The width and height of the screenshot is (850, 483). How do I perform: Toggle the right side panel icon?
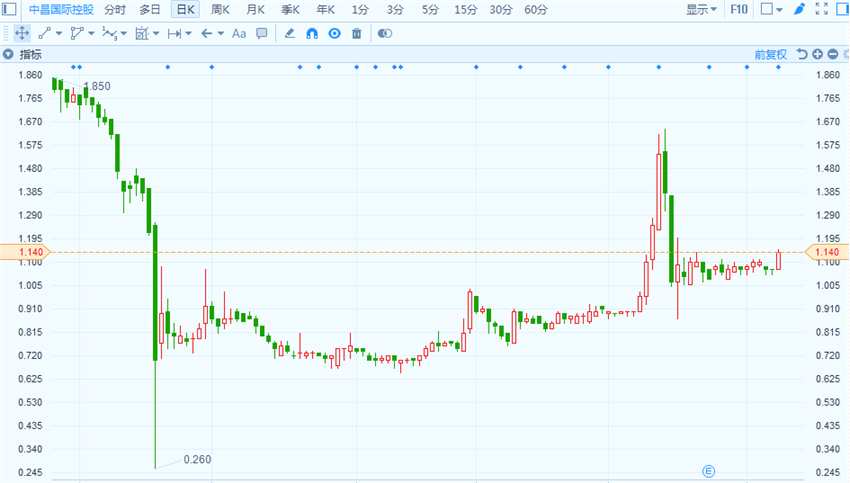843,9
